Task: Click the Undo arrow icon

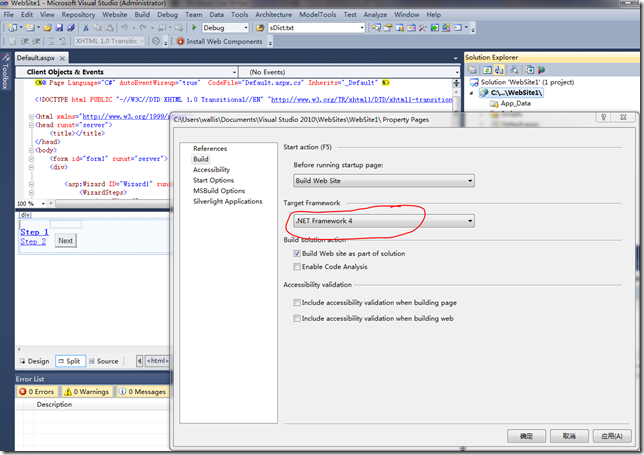Action: [x=124, y=28]
